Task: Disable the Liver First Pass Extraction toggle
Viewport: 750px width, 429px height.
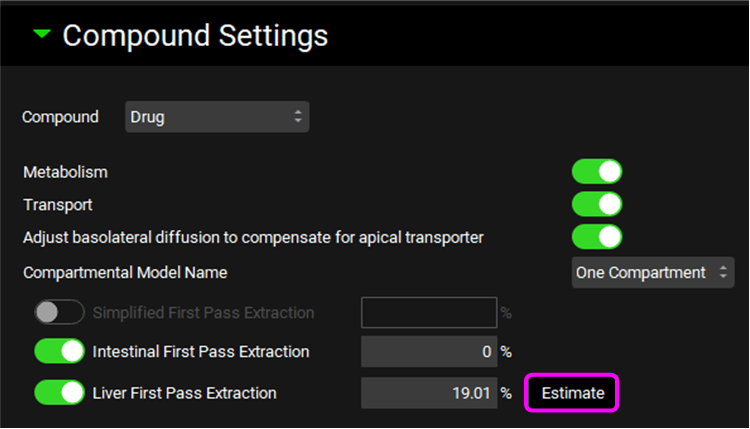Action: (x=59, y=393)
